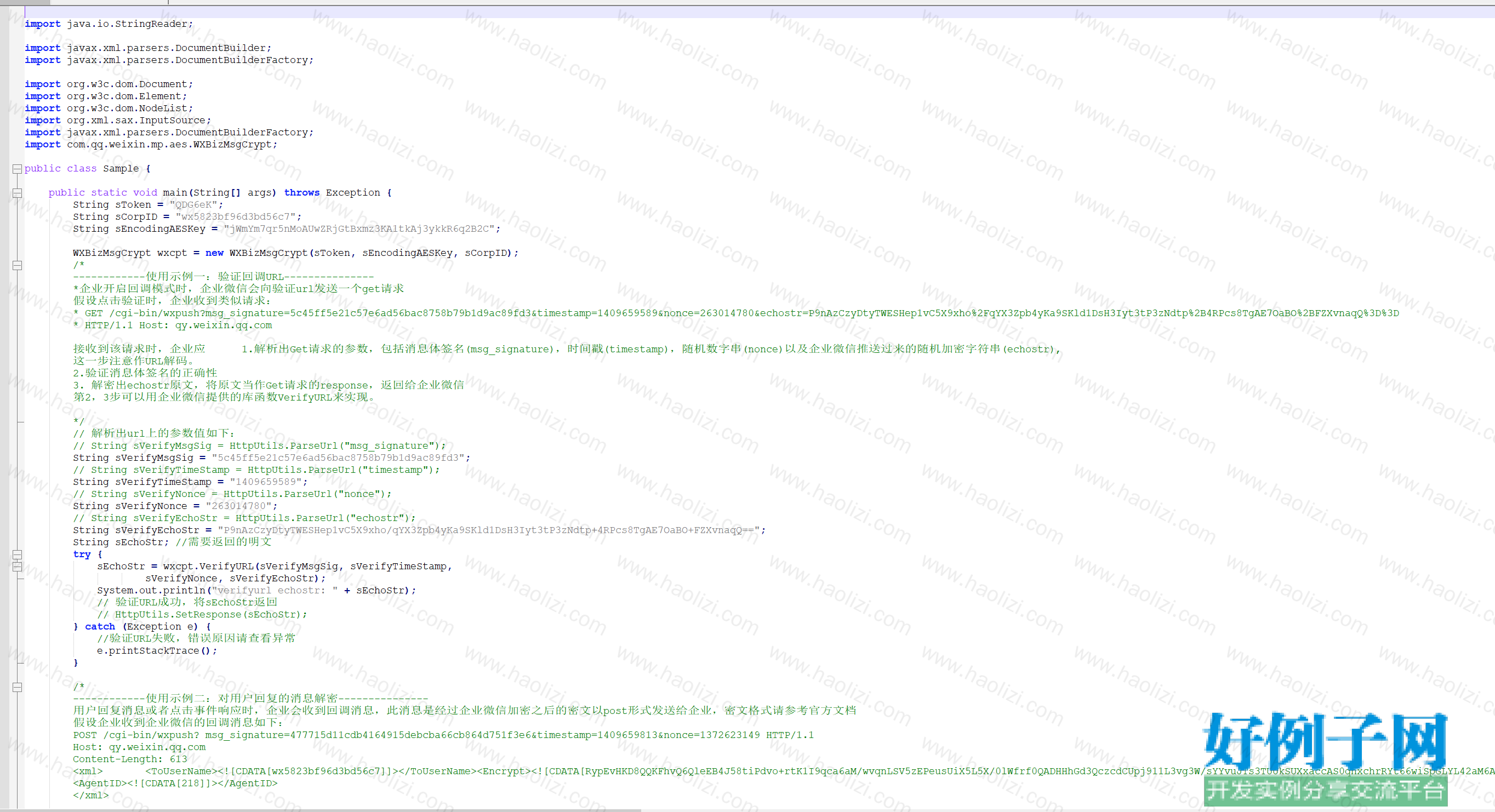Click the 'Sample' class name
1495x812 pixels.
121,169
